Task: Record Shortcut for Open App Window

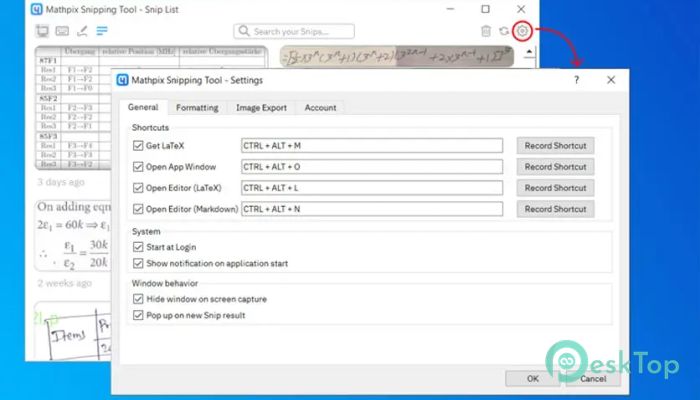Action: 555,167
